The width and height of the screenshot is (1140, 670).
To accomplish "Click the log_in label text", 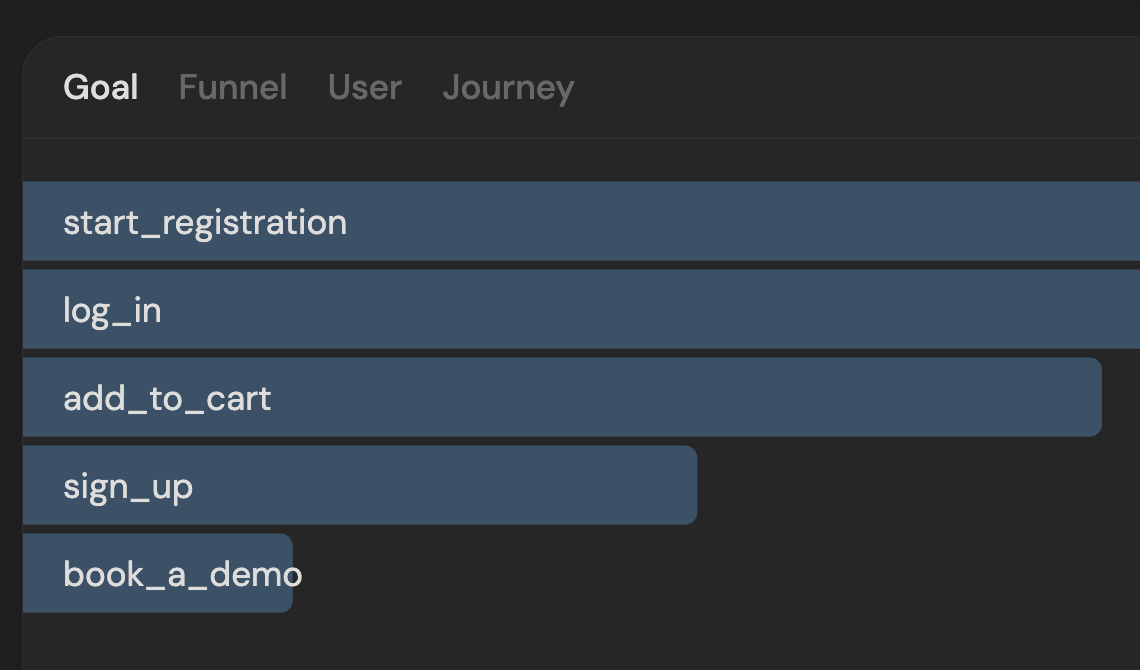I will coord(112,311).
